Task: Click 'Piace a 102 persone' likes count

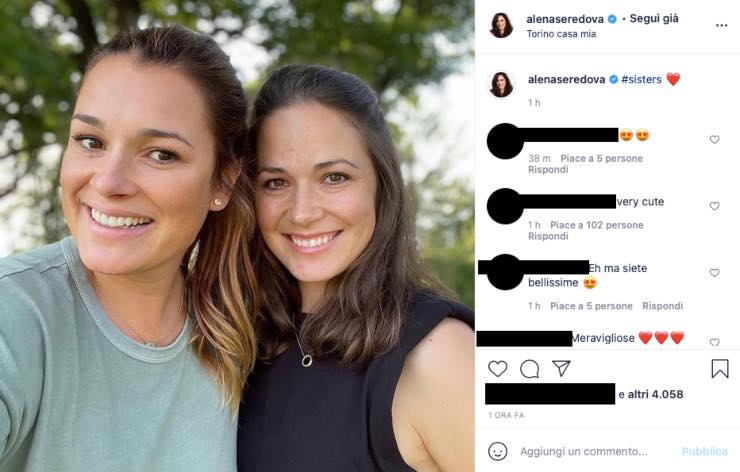Action: coord(597,225)
